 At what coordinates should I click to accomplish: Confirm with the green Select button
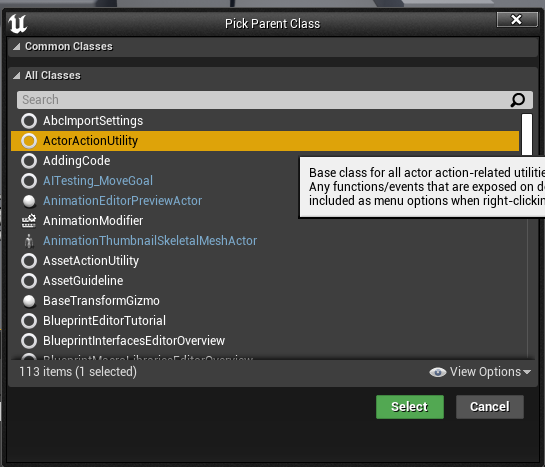[410, 407]
